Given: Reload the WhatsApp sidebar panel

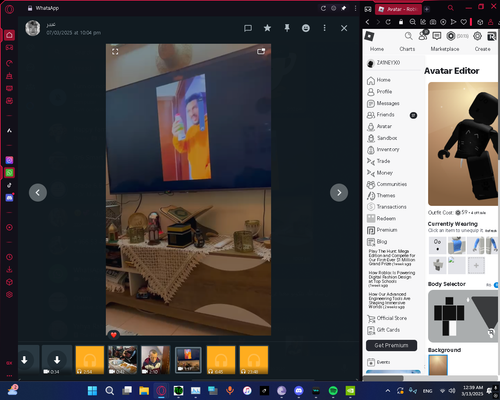Looking at the screenshot, I should click(323, 8).
